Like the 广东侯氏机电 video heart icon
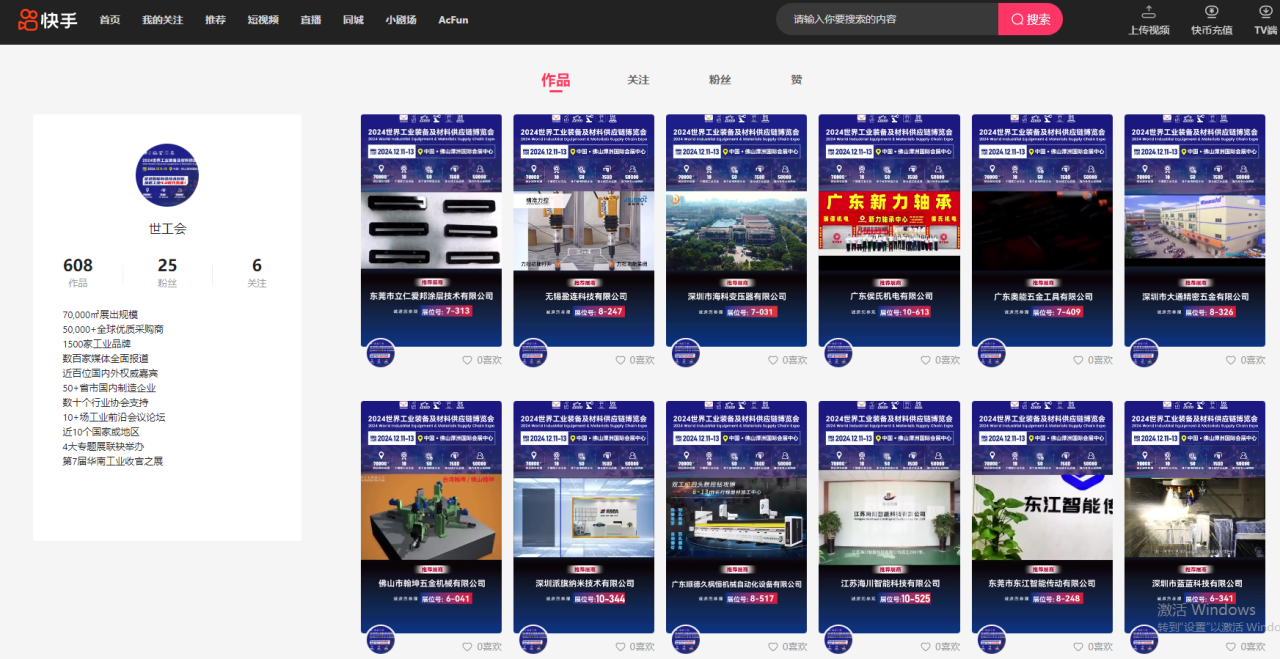Viewport: 1280px width, 659px height. click(925, 360)
